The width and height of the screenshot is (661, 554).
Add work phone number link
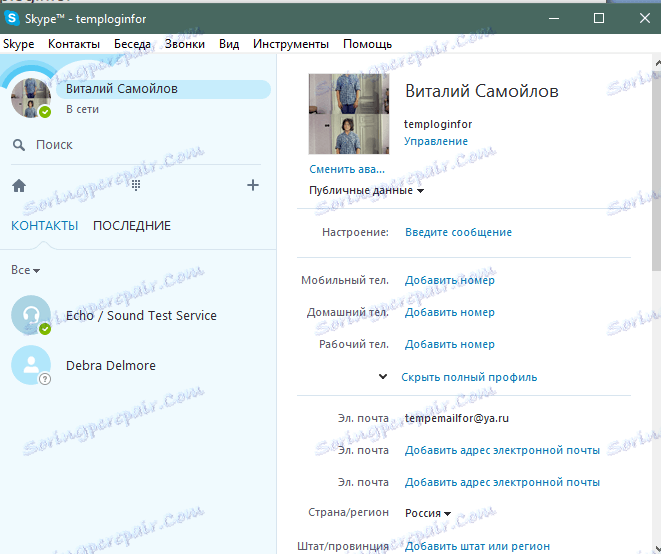coord(449,344)
